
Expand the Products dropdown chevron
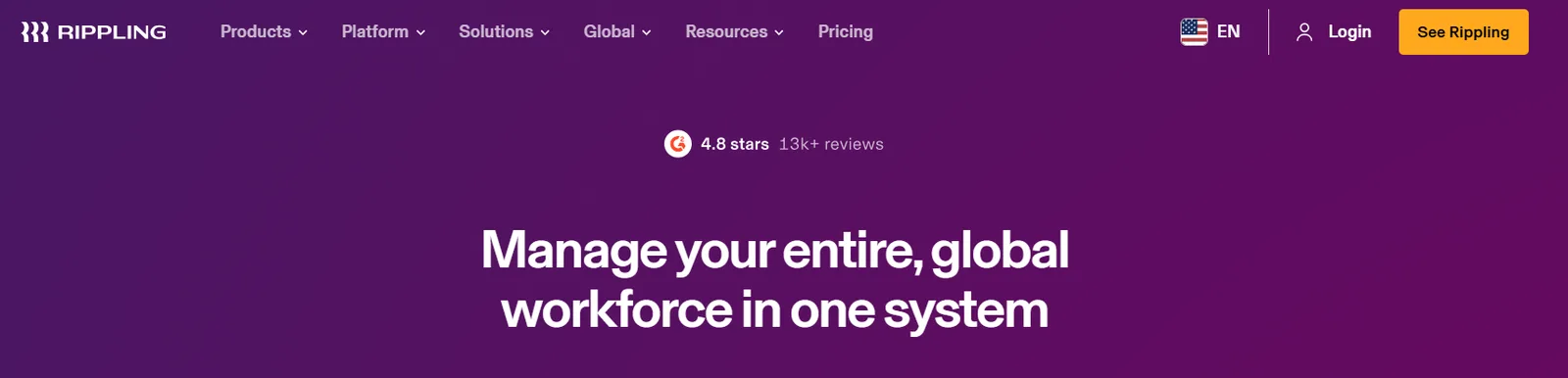303,32
